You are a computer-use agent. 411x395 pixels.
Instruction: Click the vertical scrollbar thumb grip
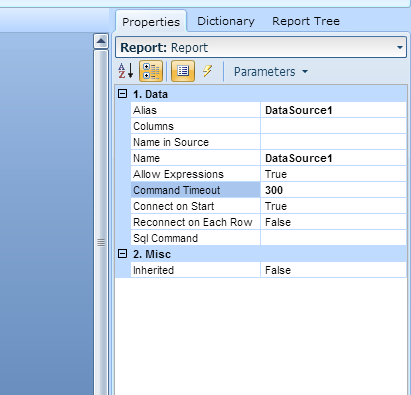coord(101,242)
